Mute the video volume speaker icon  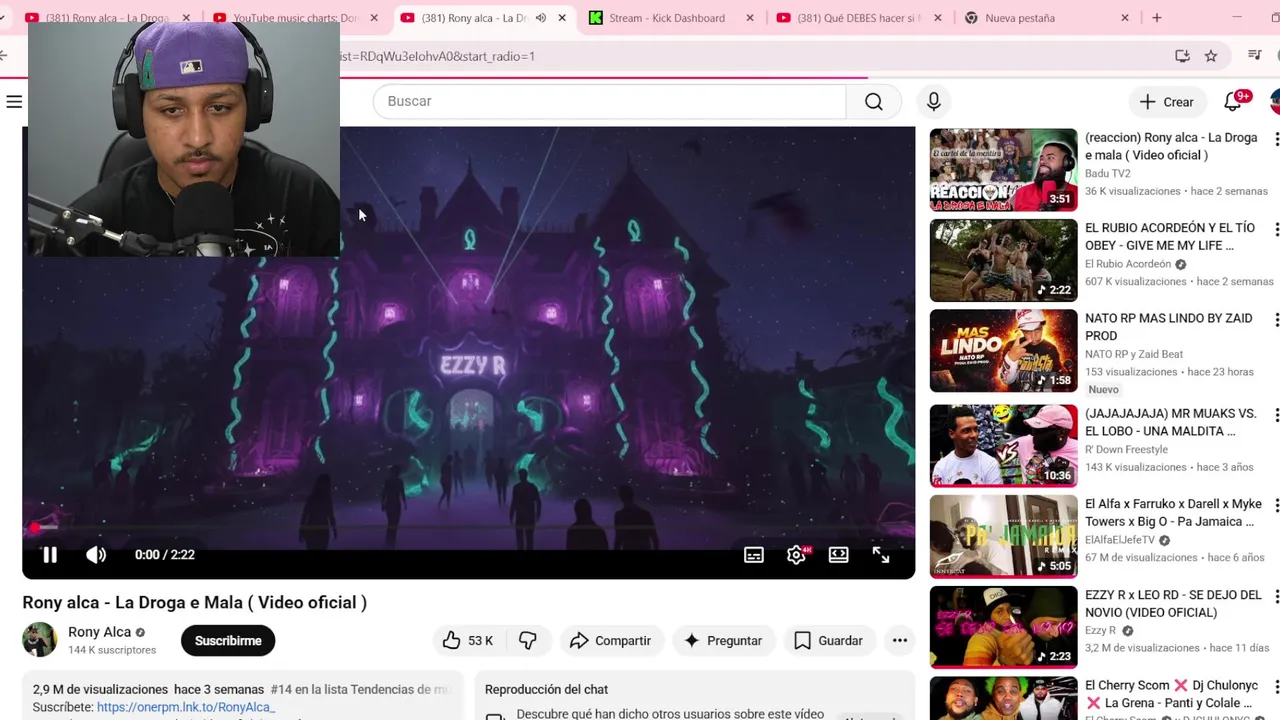96,555
